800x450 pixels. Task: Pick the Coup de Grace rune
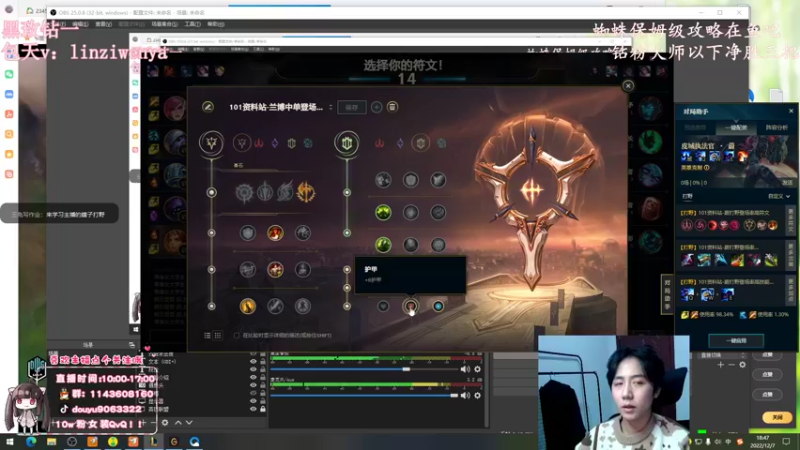247,306
